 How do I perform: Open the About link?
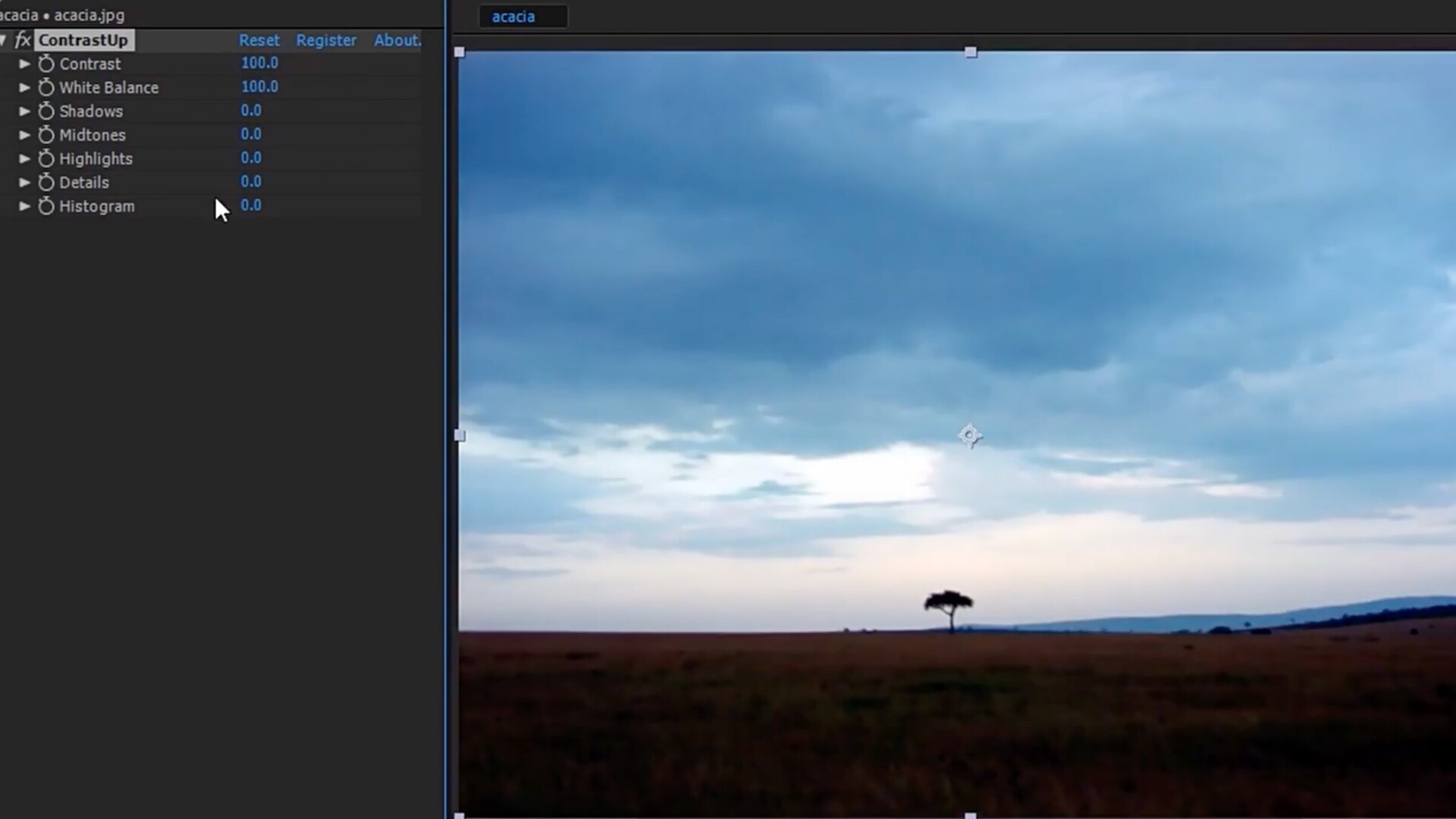pyautogui.click(x=397, y=40)
